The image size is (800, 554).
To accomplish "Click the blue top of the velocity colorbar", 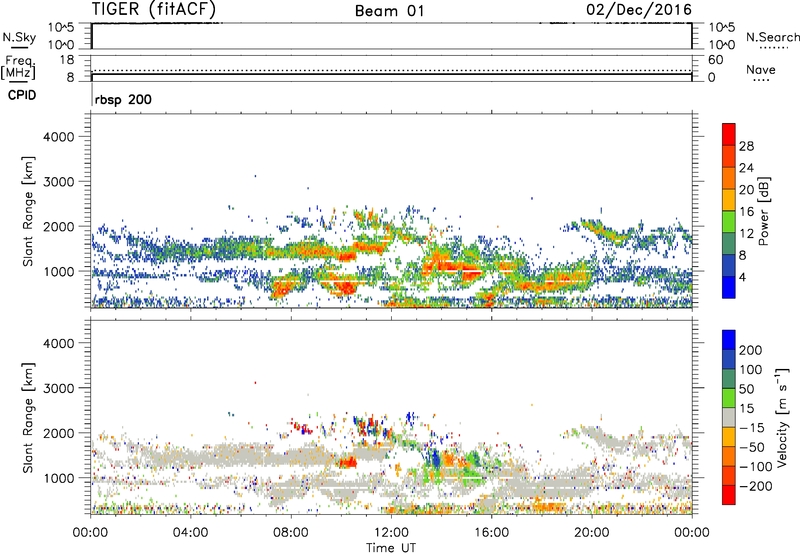I will pos(729,340).
